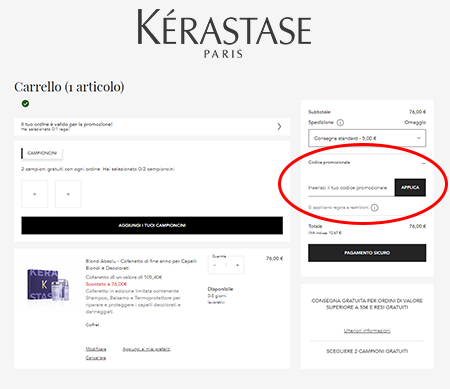Click the rules and restrictions info icon
Viewport: 450px width, 389px height.
tap(375, 208)
